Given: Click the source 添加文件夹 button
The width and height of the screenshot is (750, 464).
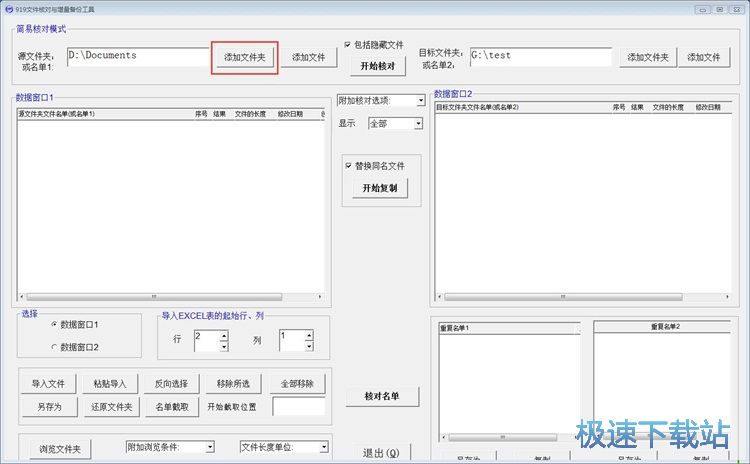Looking at the screenshot, I should tap(244, 57).
